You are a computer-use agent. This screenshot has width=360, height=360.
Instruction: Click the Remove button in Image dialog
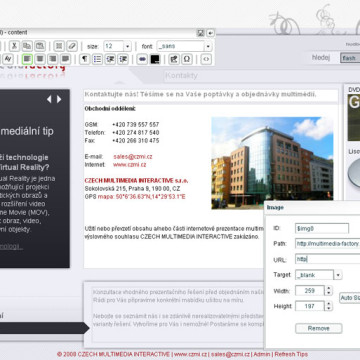[319, 328]
